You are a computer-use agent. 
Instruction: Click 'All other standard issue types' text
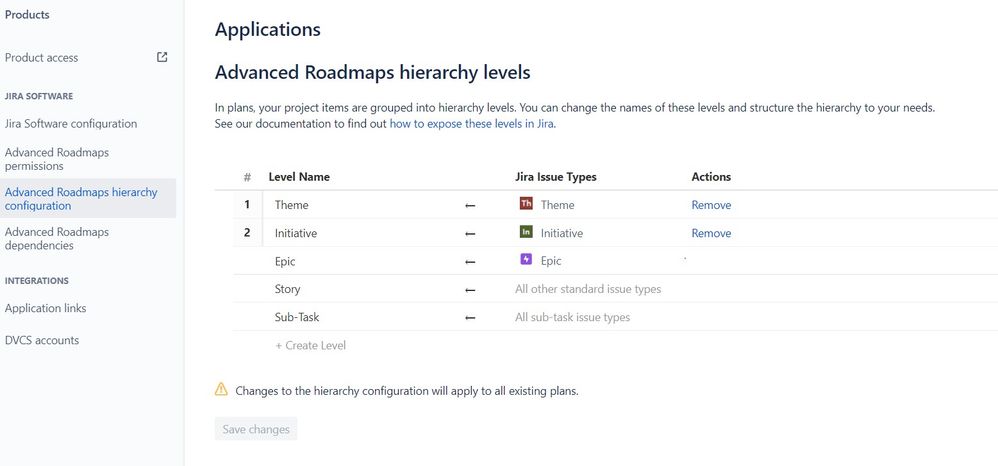click(x=588, y=289)
